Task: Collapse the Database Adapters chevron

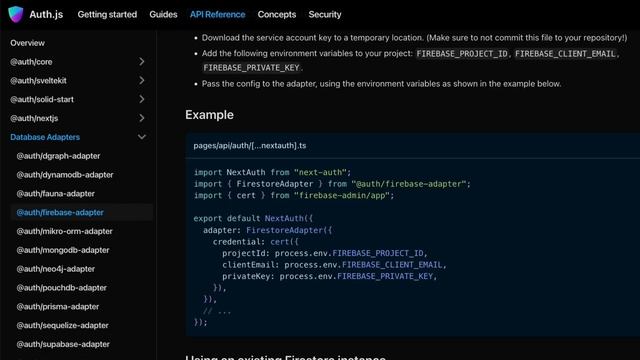Action: 142,137
